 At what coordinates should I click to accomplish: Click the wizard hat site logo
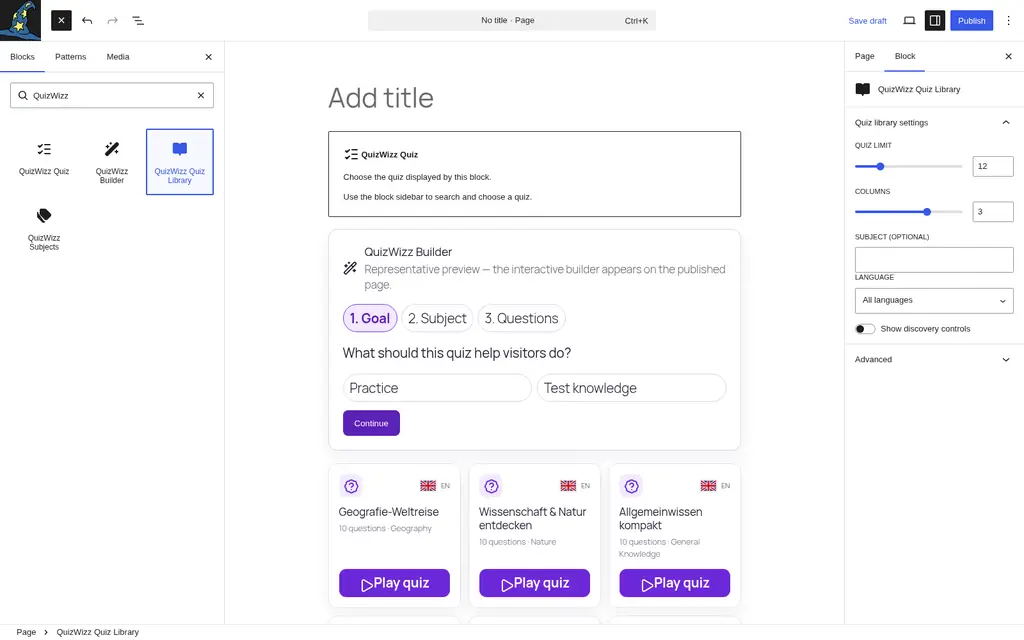point(20,20)
